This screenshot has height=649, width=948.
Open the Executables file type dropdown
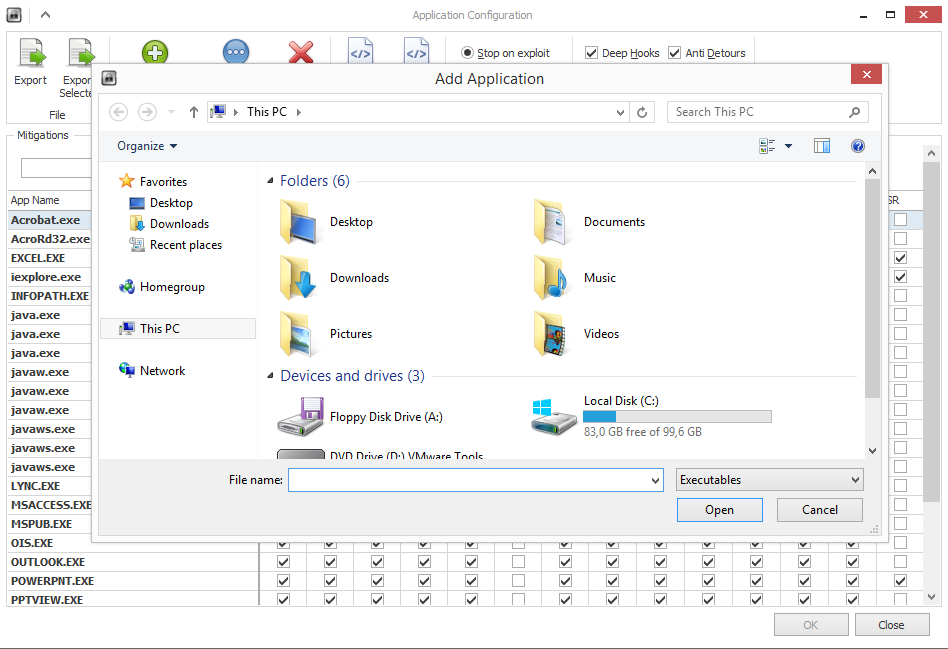pos(769,480)
